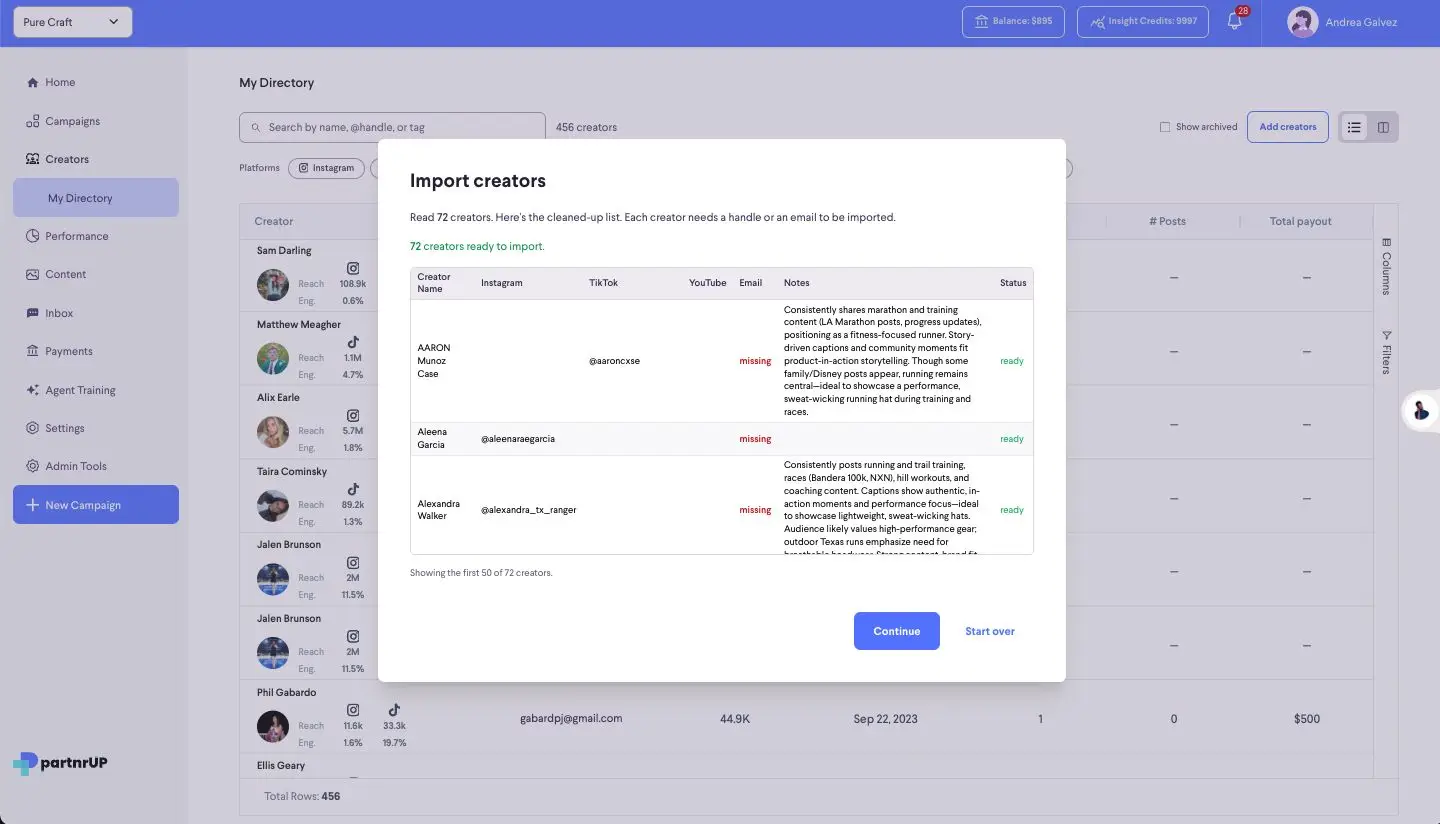The image size is (1440, 824).
Task: Click Continue in Import creators dialog
Action: (896, 631)
